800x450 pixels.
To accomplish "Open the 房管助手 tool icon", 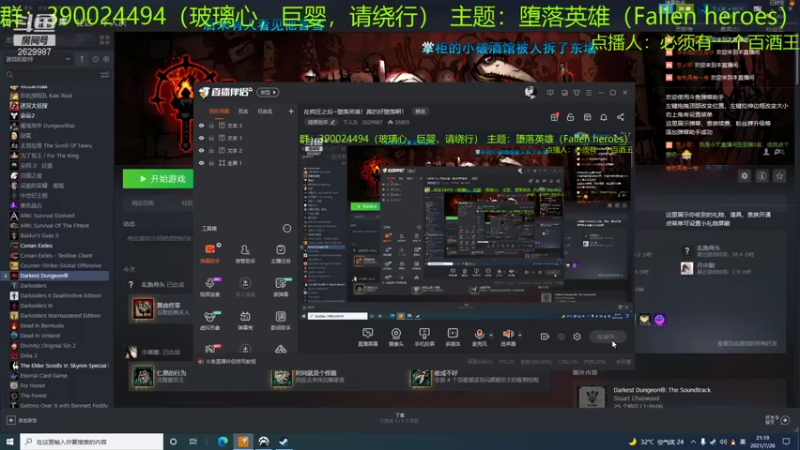I will 245,254.
